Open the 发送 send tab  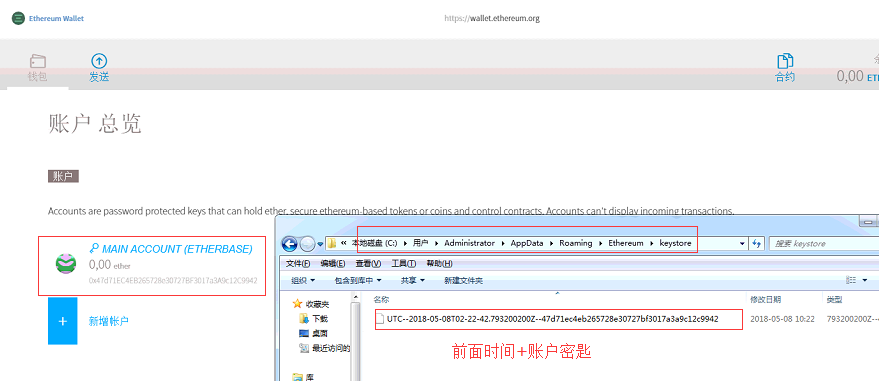point(99,68)
